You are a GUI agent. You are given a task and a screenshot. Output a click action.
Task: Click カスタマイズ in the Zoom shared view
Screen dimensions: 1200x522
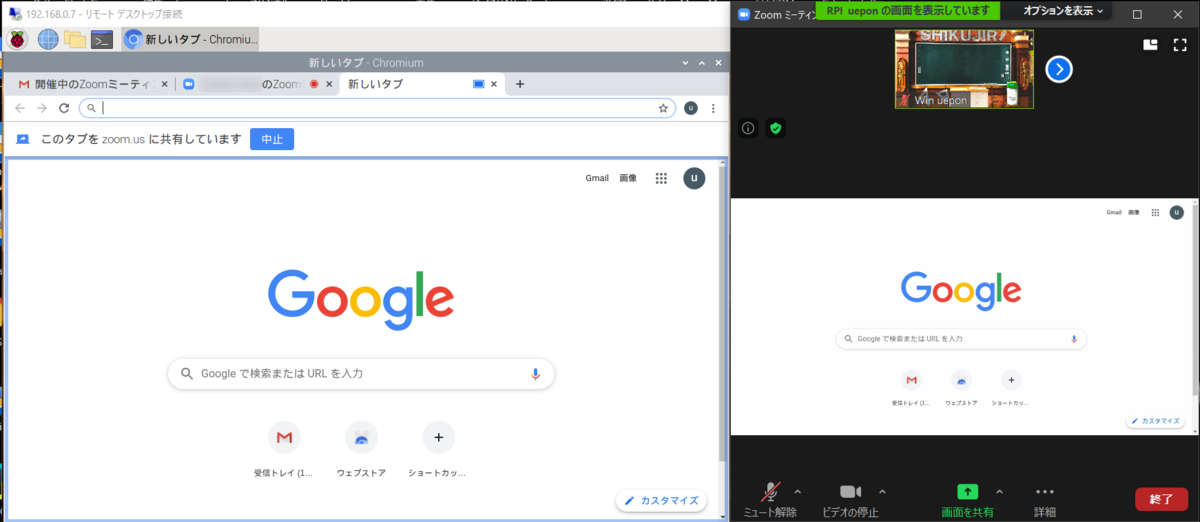[1155, 421]
